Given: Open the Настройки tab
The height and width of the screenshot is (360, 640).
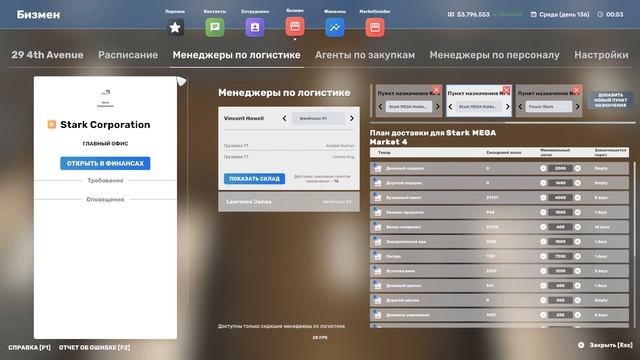Looking at the screenshot, I should 601,55.
